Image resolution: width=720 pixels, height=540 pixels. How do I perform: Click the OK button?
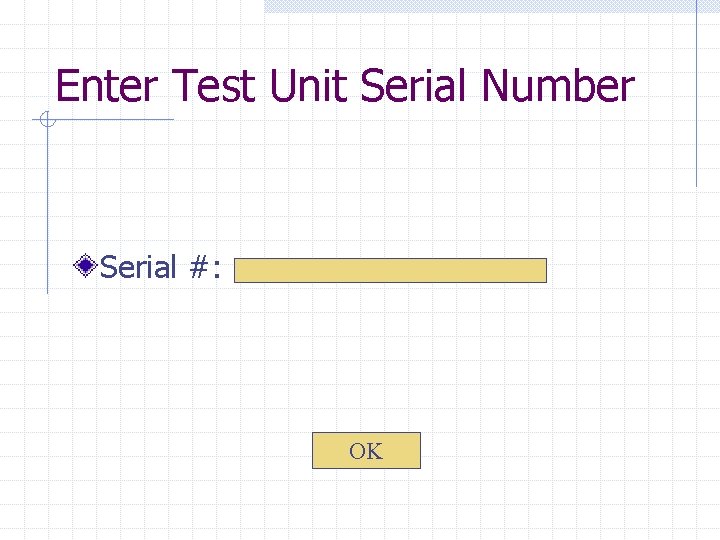(x=366, y=451)
